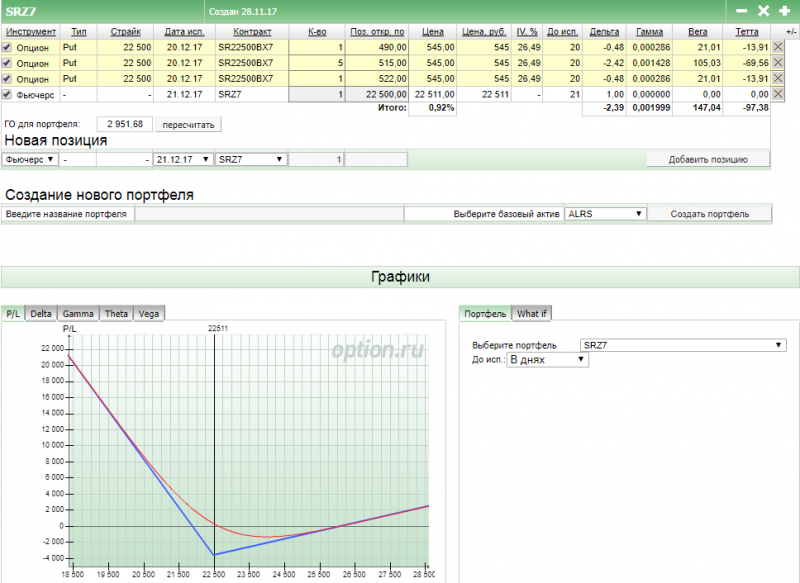The height and width of the screenshot is (583, 800).
Task: Remove the Put option row with quantity 5
Action: point(778,62)
